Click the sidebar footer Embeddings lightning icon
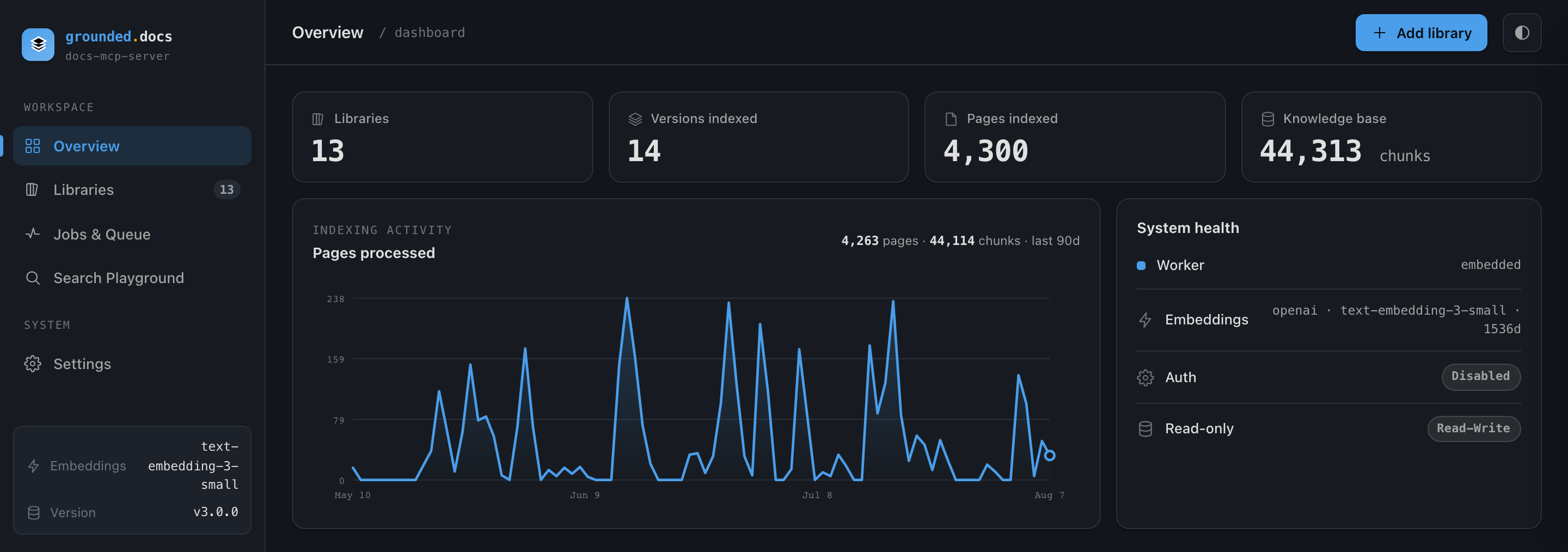 33,466
